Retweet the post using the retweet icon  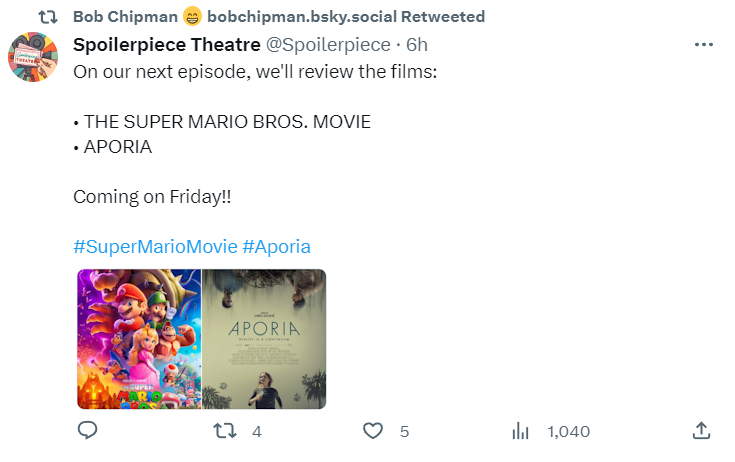tap(225, 431)
